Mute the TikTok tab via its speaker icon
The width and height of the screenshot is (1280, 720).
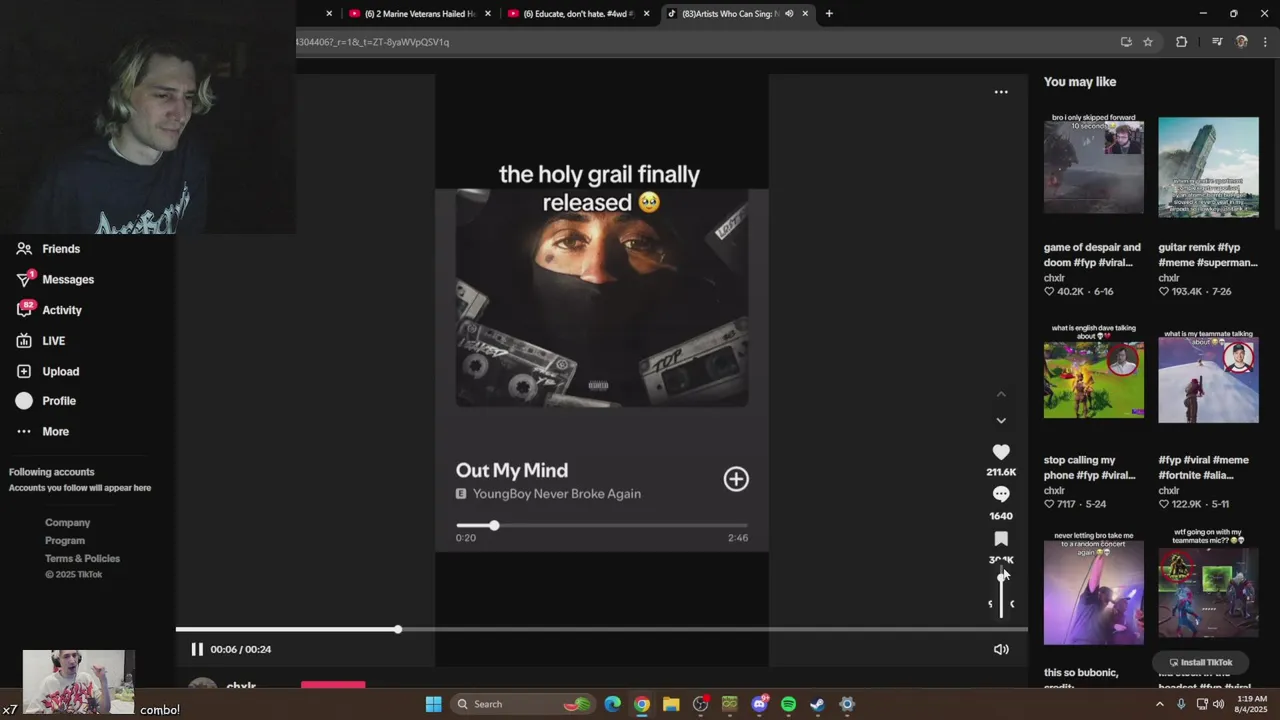pos(789,14)
